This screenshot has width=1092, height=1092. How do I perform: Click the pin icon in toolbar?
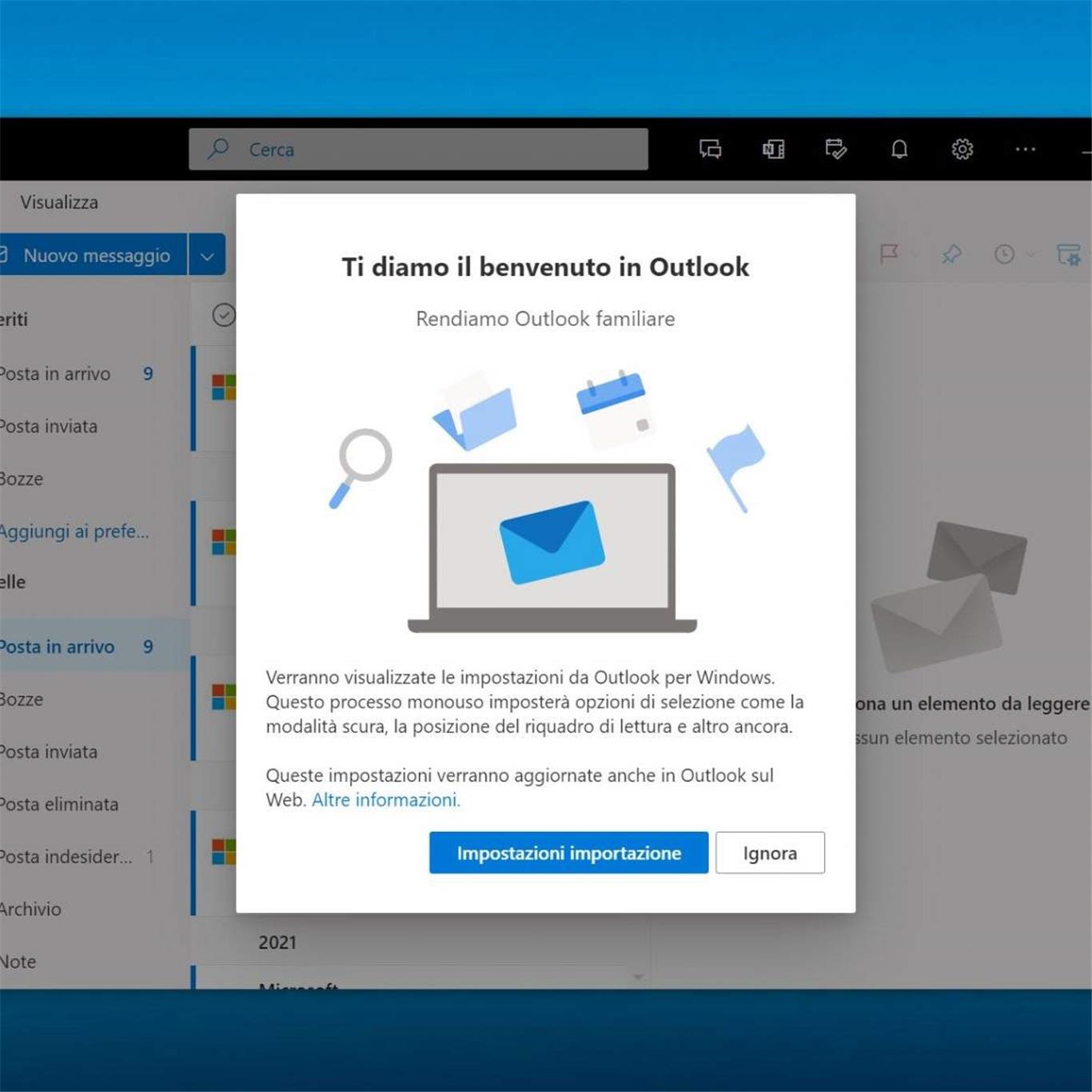[x=951, y=254]
